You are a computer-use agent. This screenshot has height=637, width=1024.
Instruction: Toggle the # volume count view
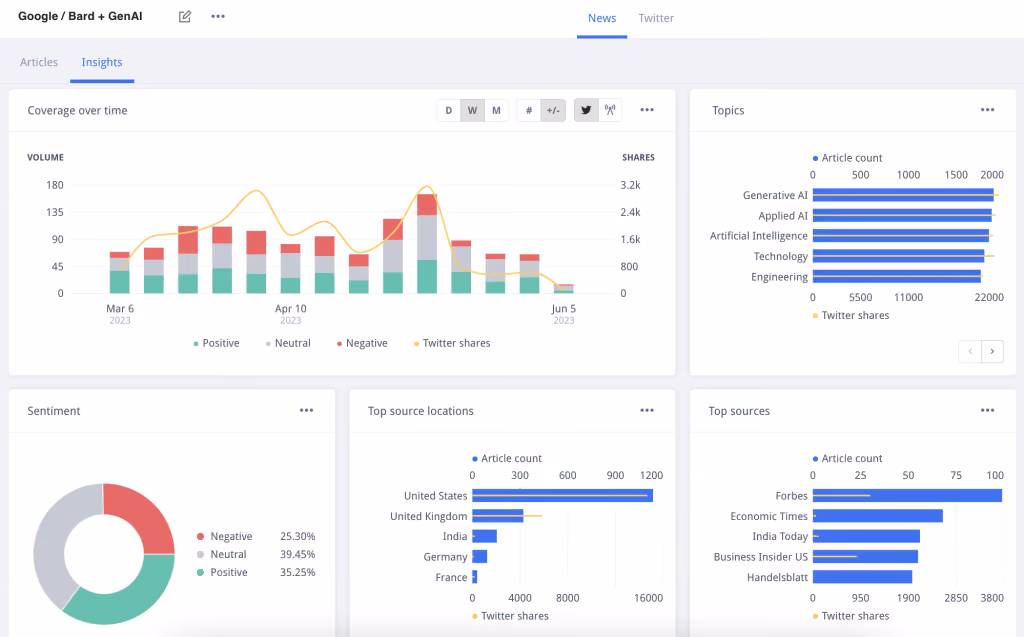[x=529, y=110]
